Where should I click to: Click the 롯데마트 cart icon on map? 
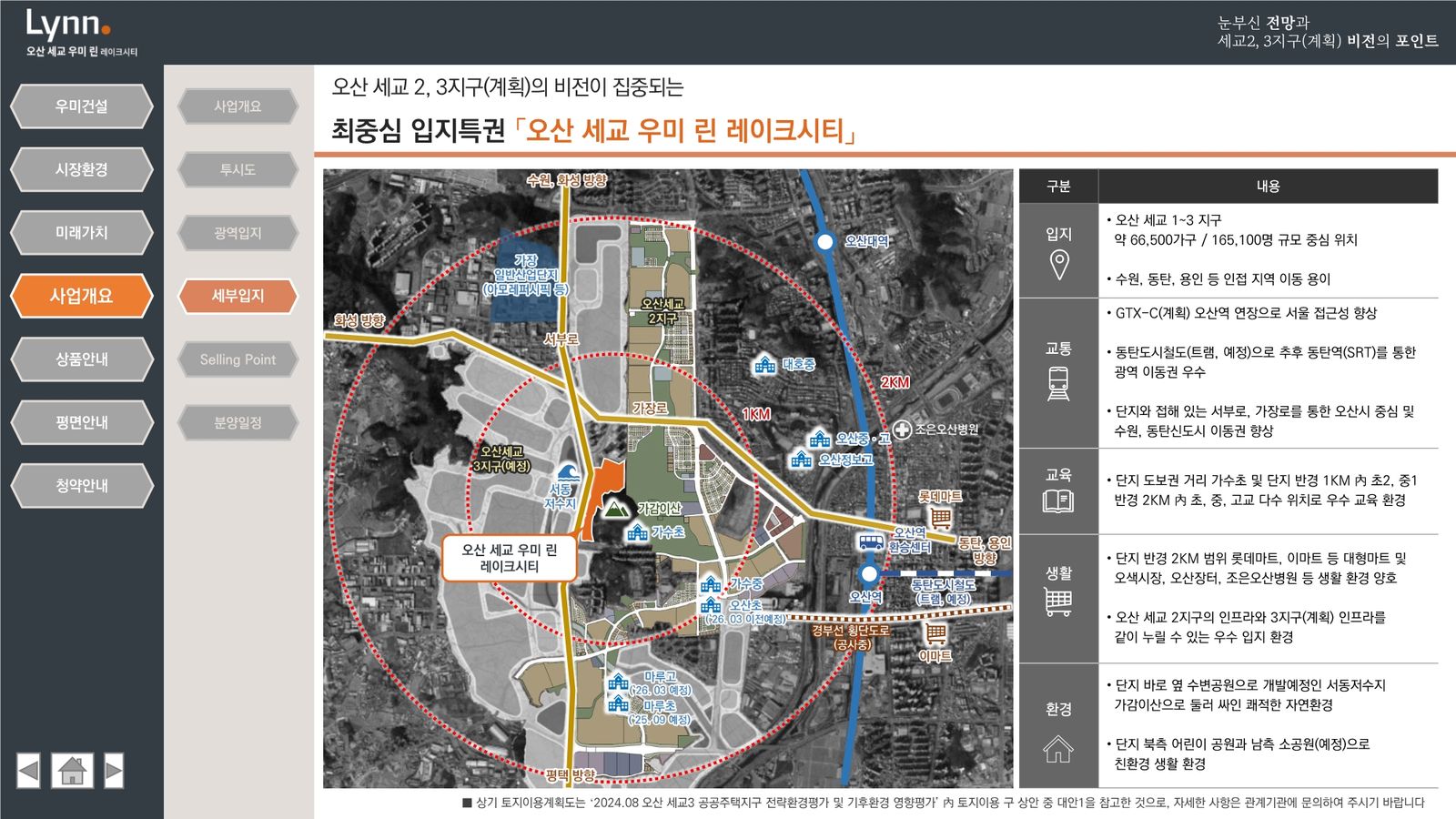tap(941, 518)
